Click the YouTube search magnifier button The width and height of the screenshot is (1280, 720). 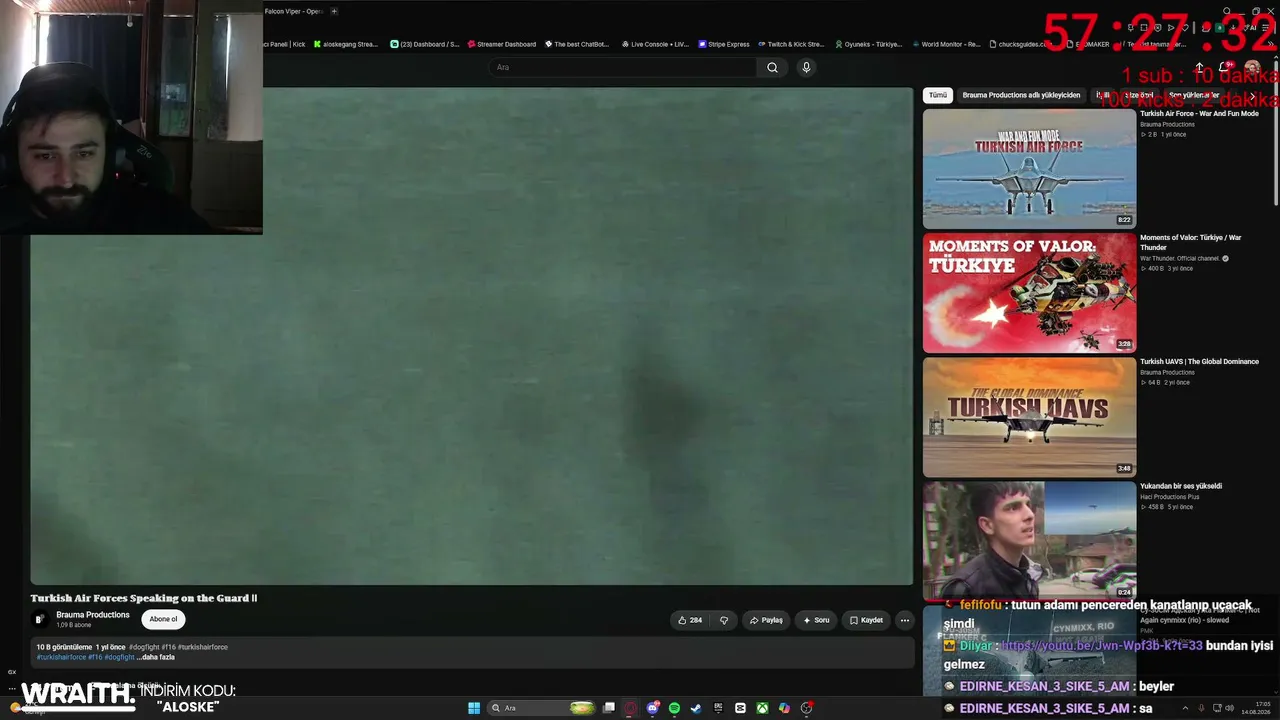(x=772, y=67)
